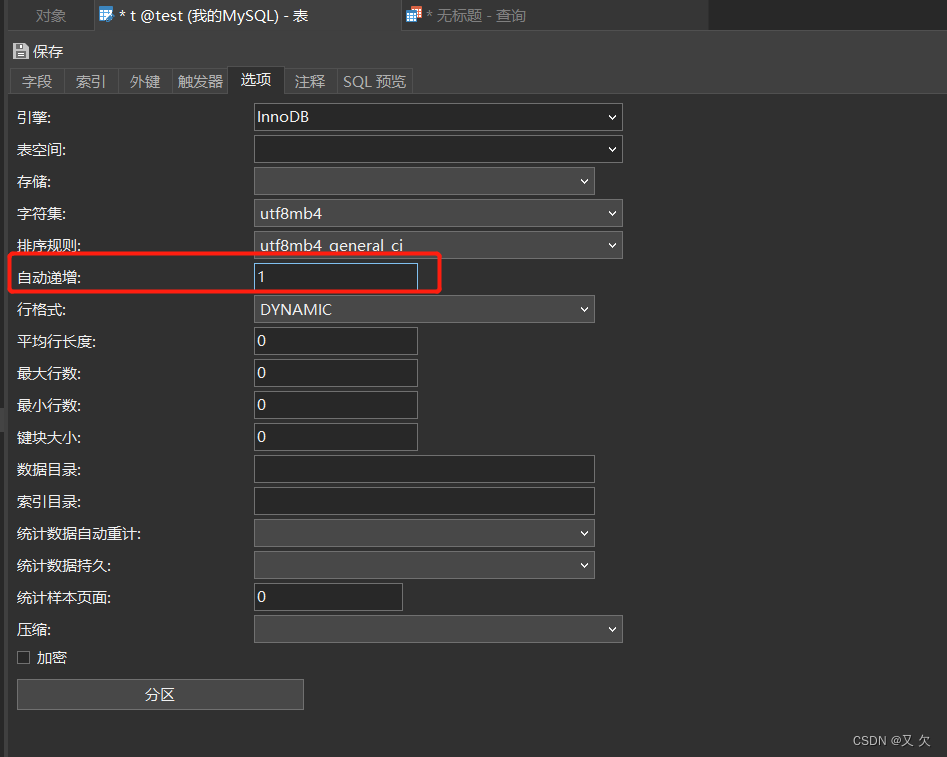947x757 pixels.
Task: Click the 分区 partition button
Action: coord(160,695)
